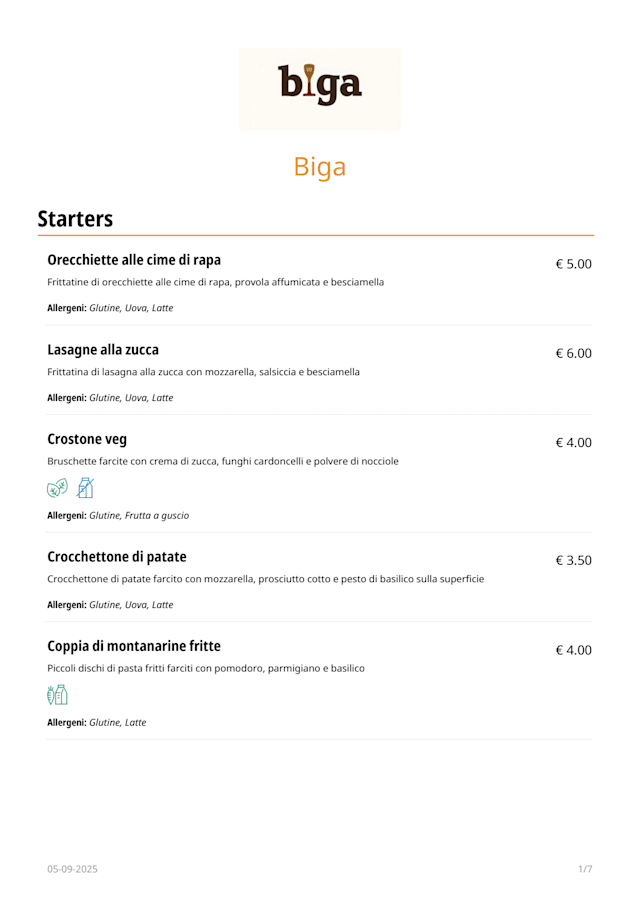Viewport: 640px width, 905px height.
Task: Click the vegan leaf icon under Crostone veg
Action: [57, 489]
